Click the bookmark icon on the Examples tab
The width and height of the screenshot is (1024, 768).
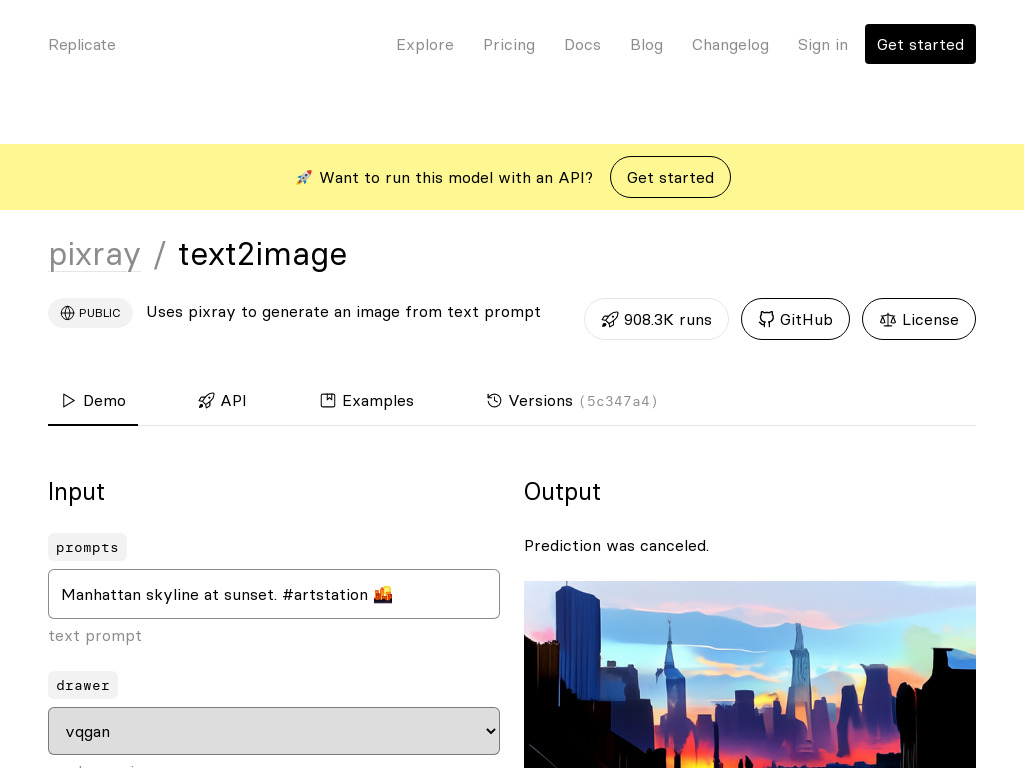pos(328,400)
